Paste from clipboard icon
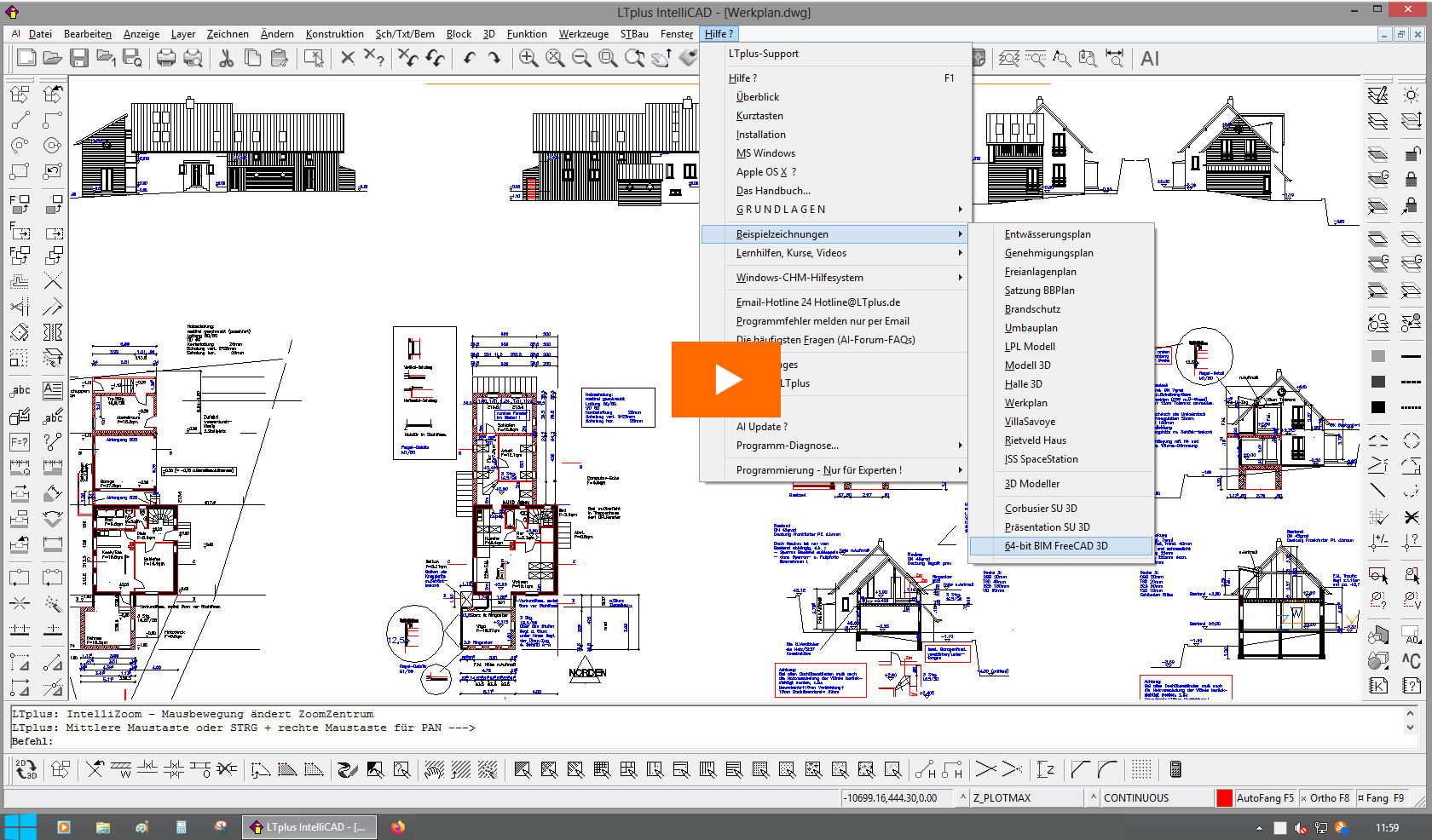This screenshot has width=1432, height=840. (279, 58)
